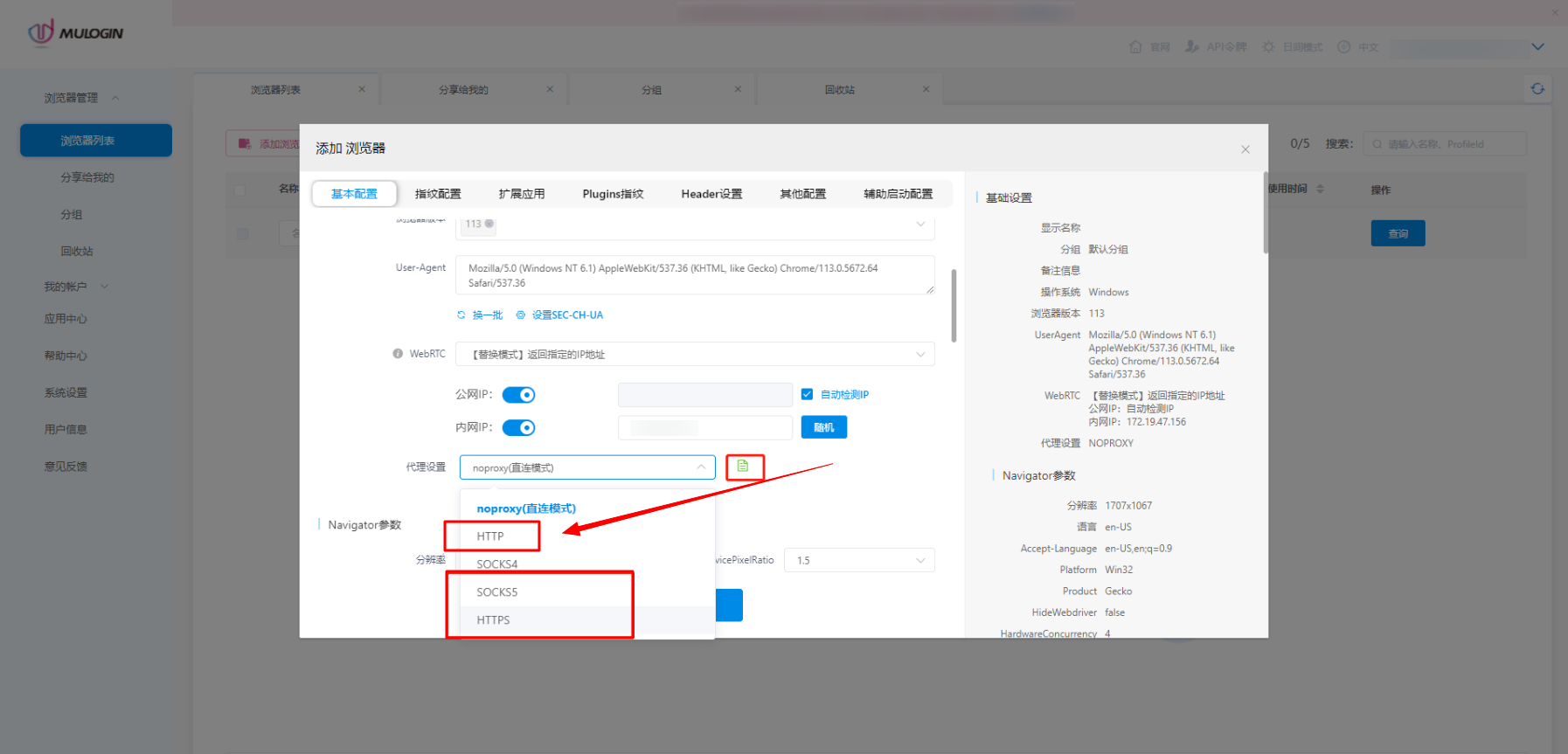Expand the account dropdown chevron in header

pyautogui.click(x=1538, y=47)
